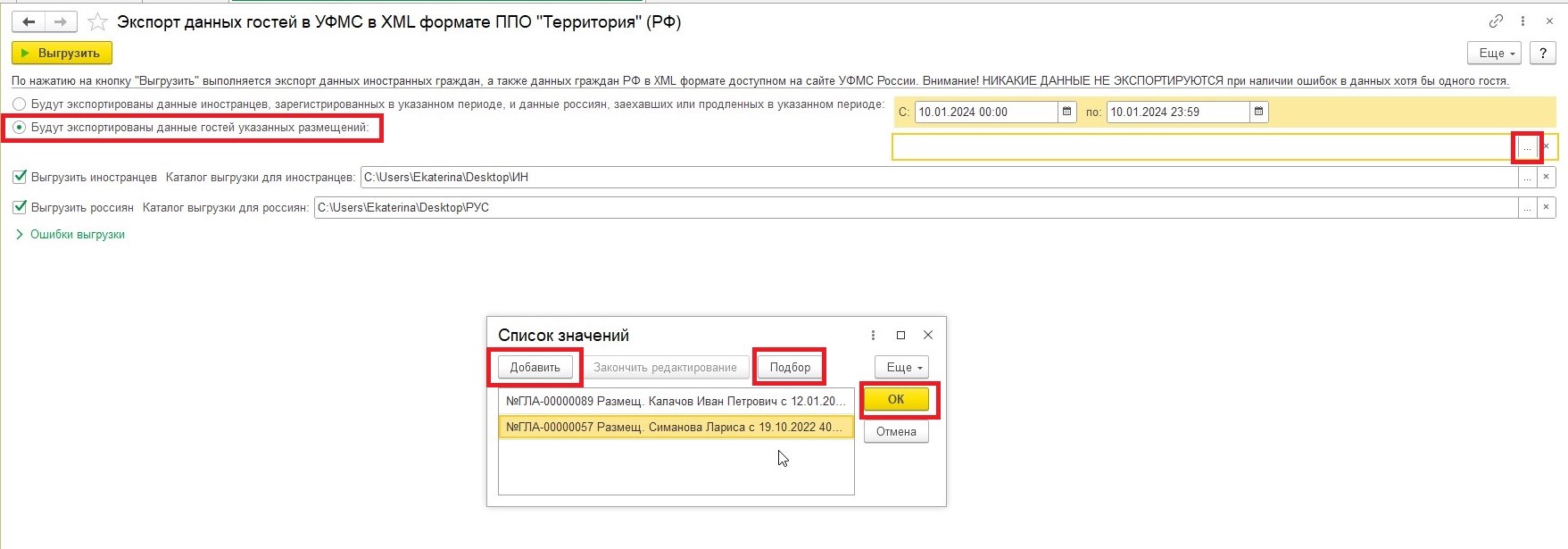The image size is (1568, 549).
Task: Open calendar for the start date field
Action: [1066, 112]
